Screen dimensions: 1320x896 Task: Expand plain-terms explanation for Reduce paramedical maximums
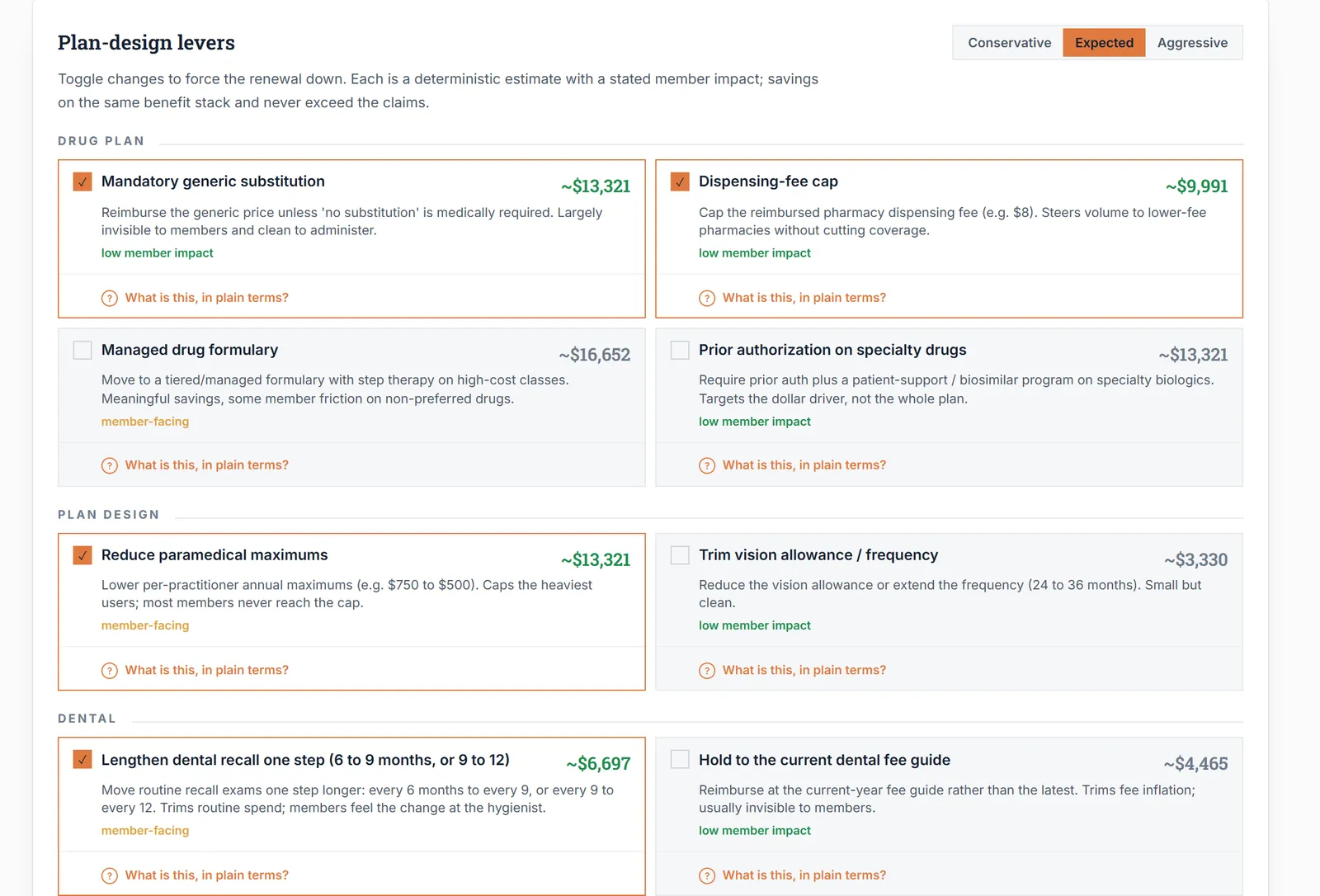click(206, 671)
